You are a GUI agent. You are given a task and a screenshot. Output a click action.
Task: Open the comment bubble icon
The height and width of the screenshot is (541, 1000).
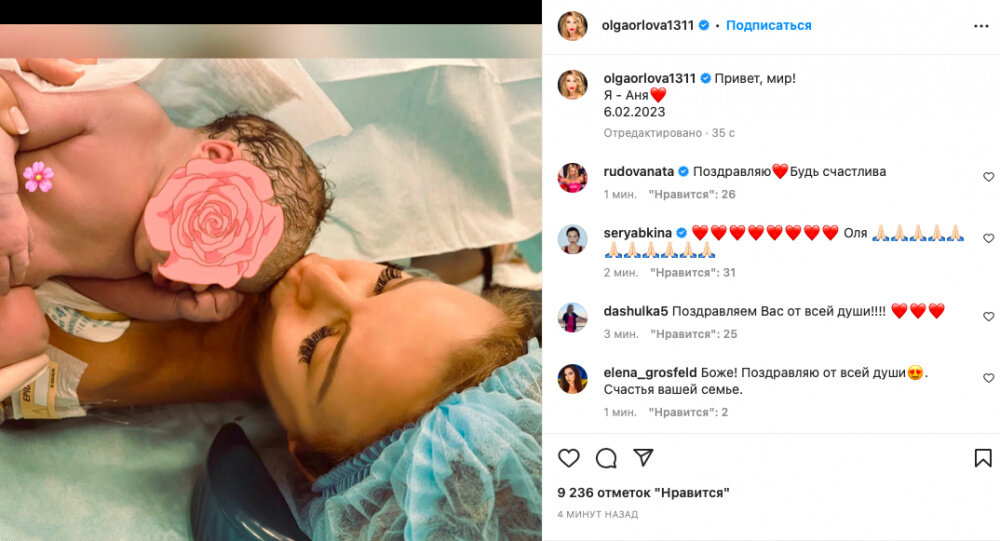coord(606,458)
